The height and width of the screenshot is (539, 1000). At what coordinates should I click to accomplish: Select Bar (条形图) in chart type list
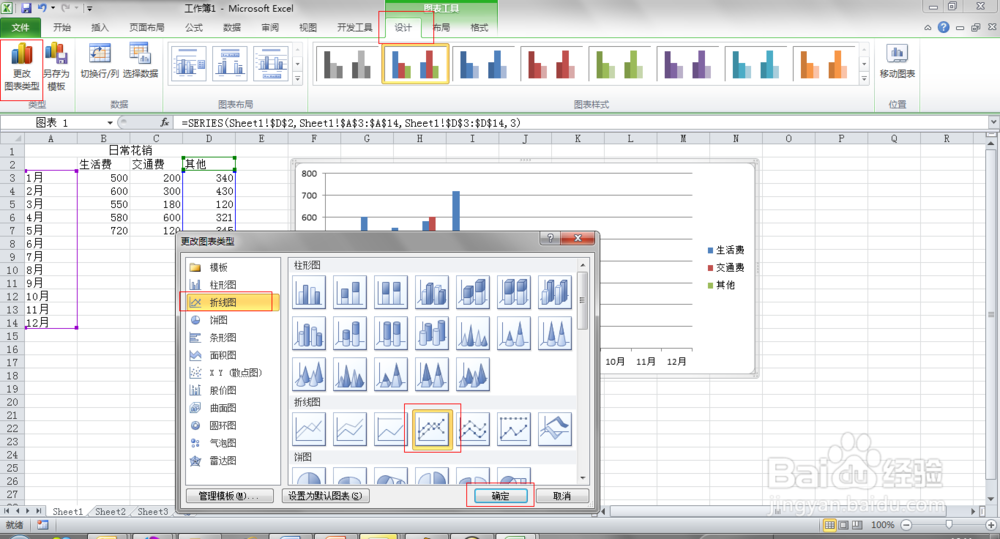coord(223,337)
